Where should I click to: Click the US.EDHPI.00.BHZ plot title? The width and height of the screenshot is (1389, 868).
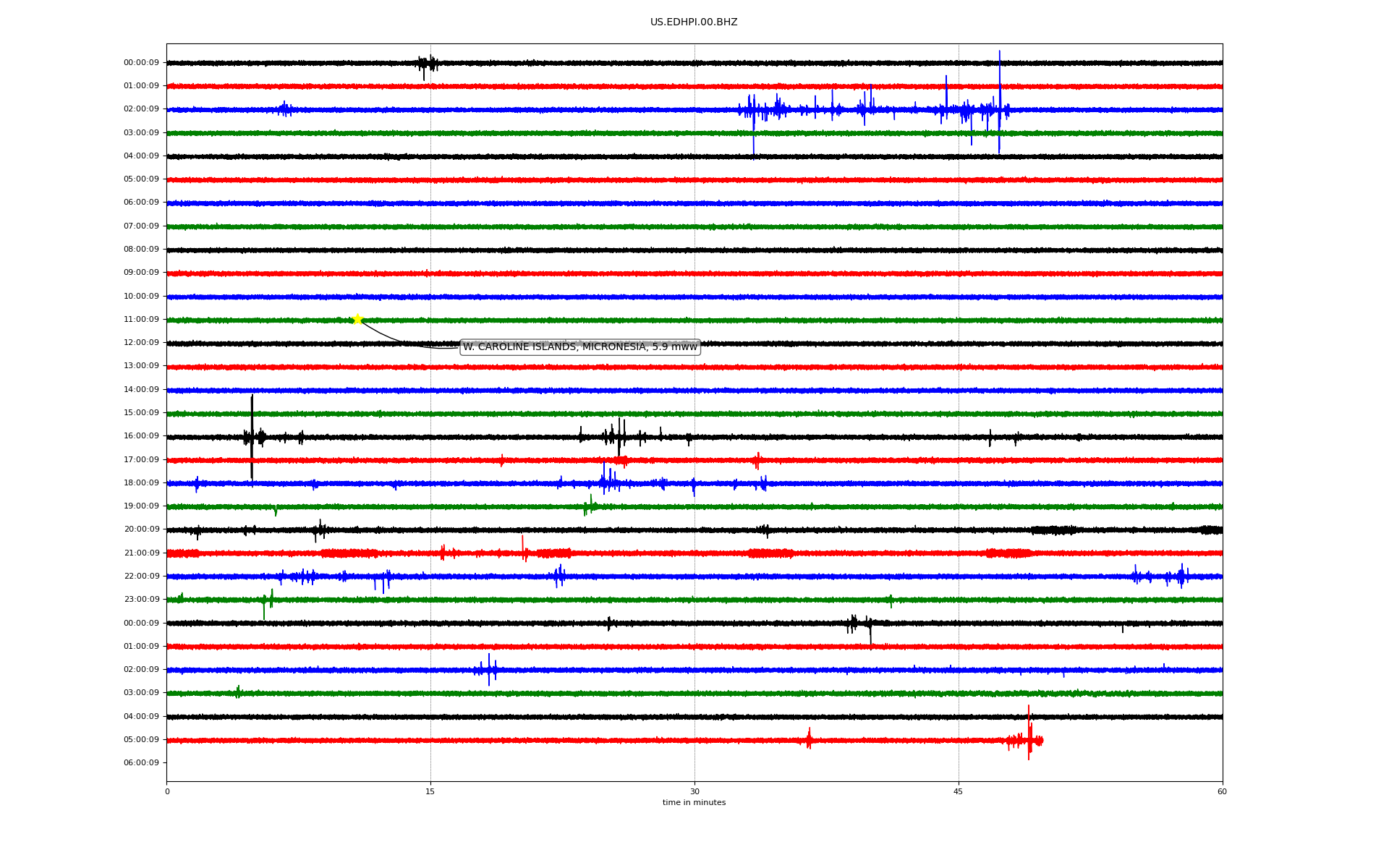(693, 22)
